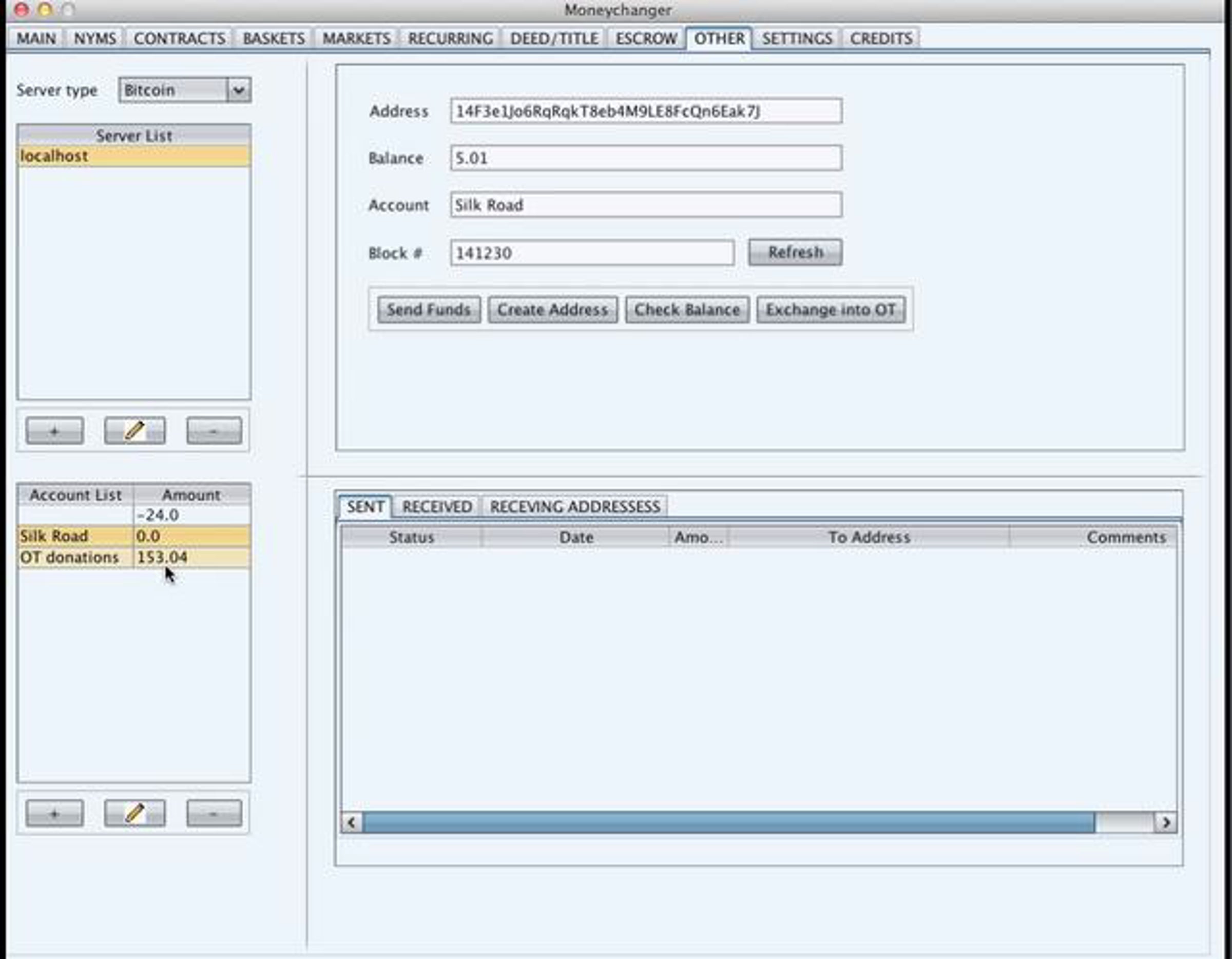The width and height of the screenshot is (1232, 959).
Task: Select the OTHER tab
Action: (719, 39)
